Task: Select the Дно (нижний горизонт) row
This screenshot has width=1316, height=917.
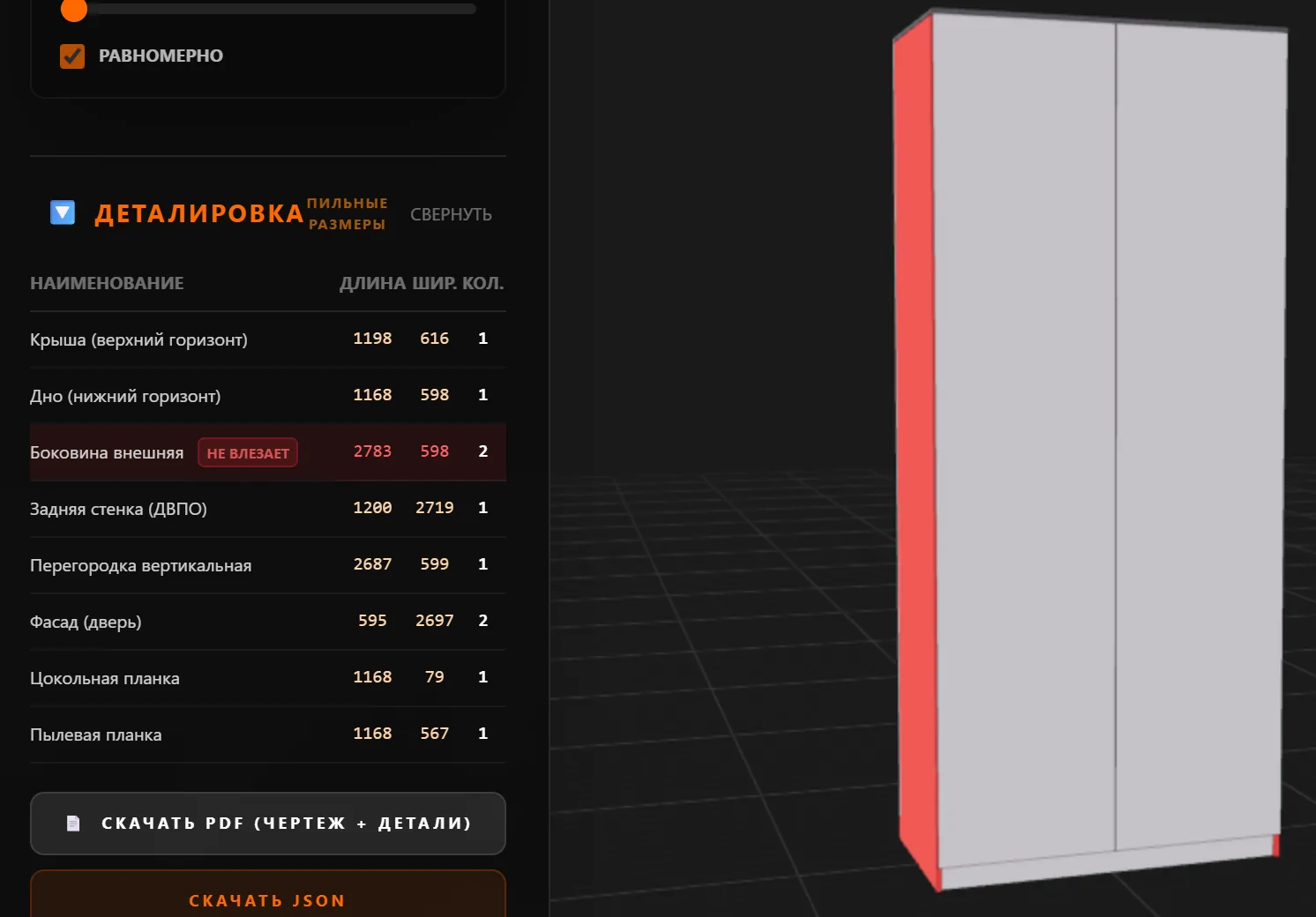Action: [x=268, y=396]
